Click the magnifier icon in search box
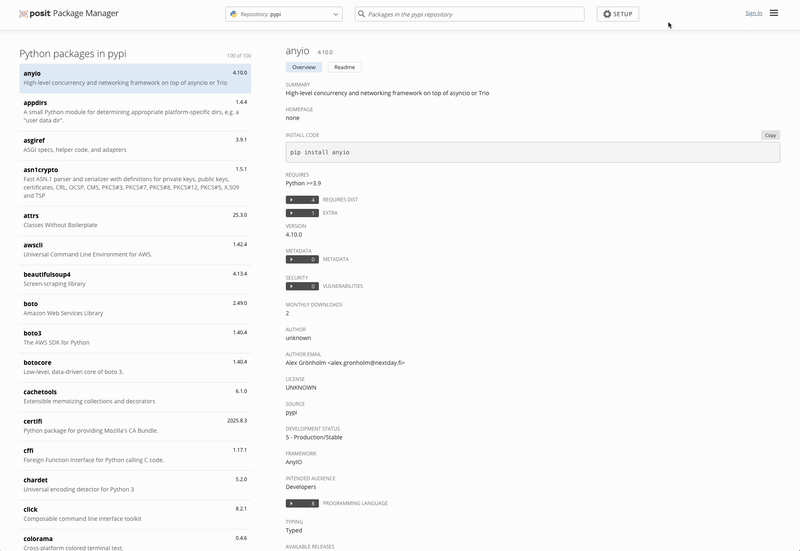The height and width of the screenshot is (551, 800). pos(362,15)
